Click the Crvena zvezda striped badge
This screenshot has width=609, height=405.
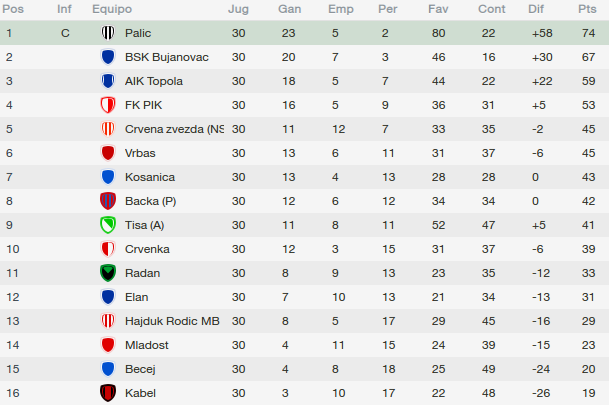pos(108,129)
